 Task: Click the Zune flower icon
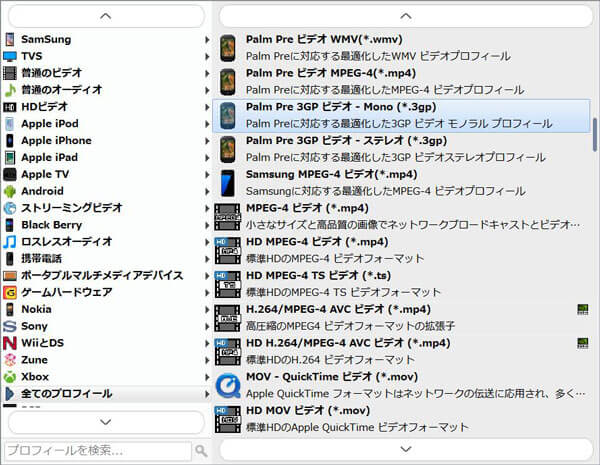10,360
